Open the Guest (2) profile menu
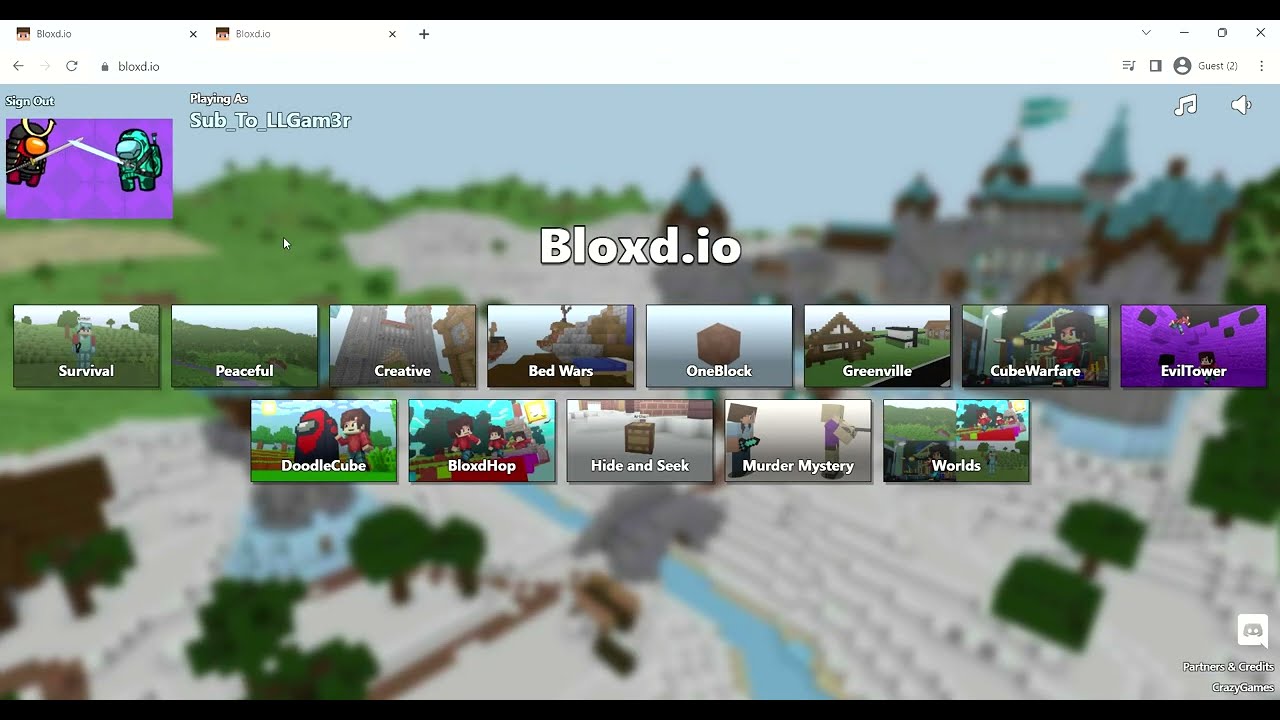Viewport: 1280px width, 720px height. 1206,66
